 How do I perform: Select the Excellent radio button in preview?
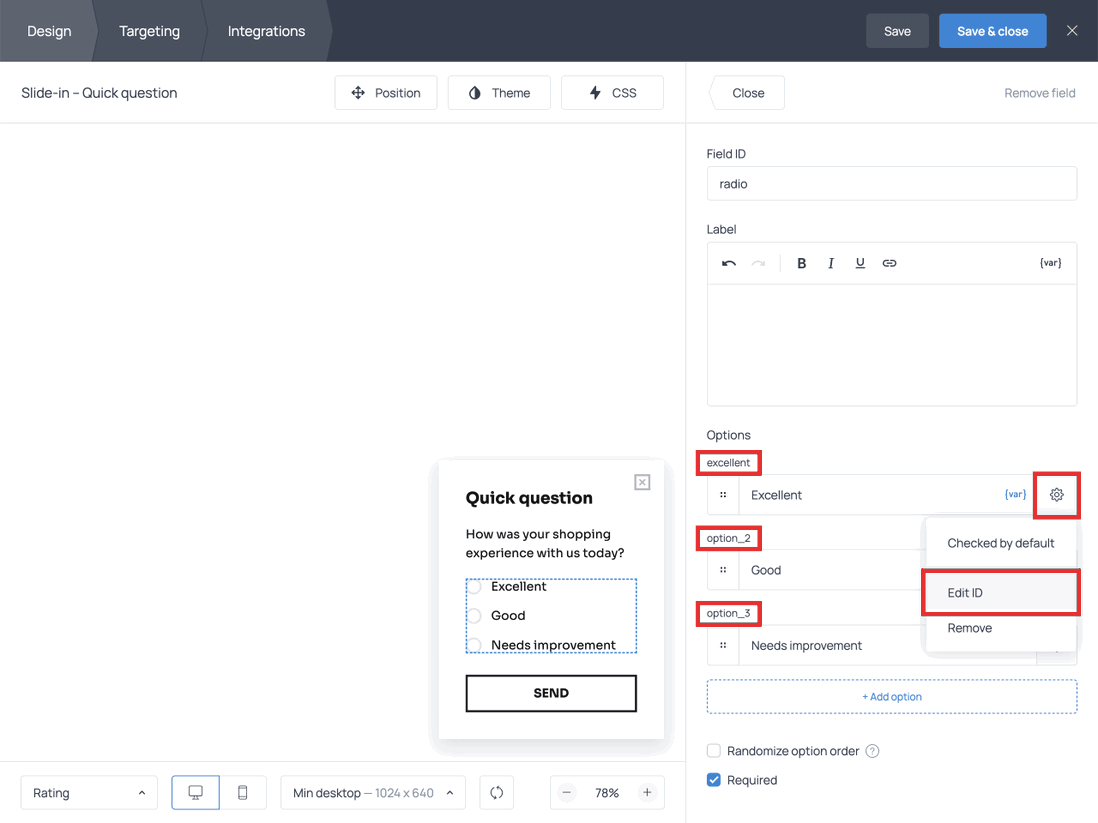tap(473, 587)
